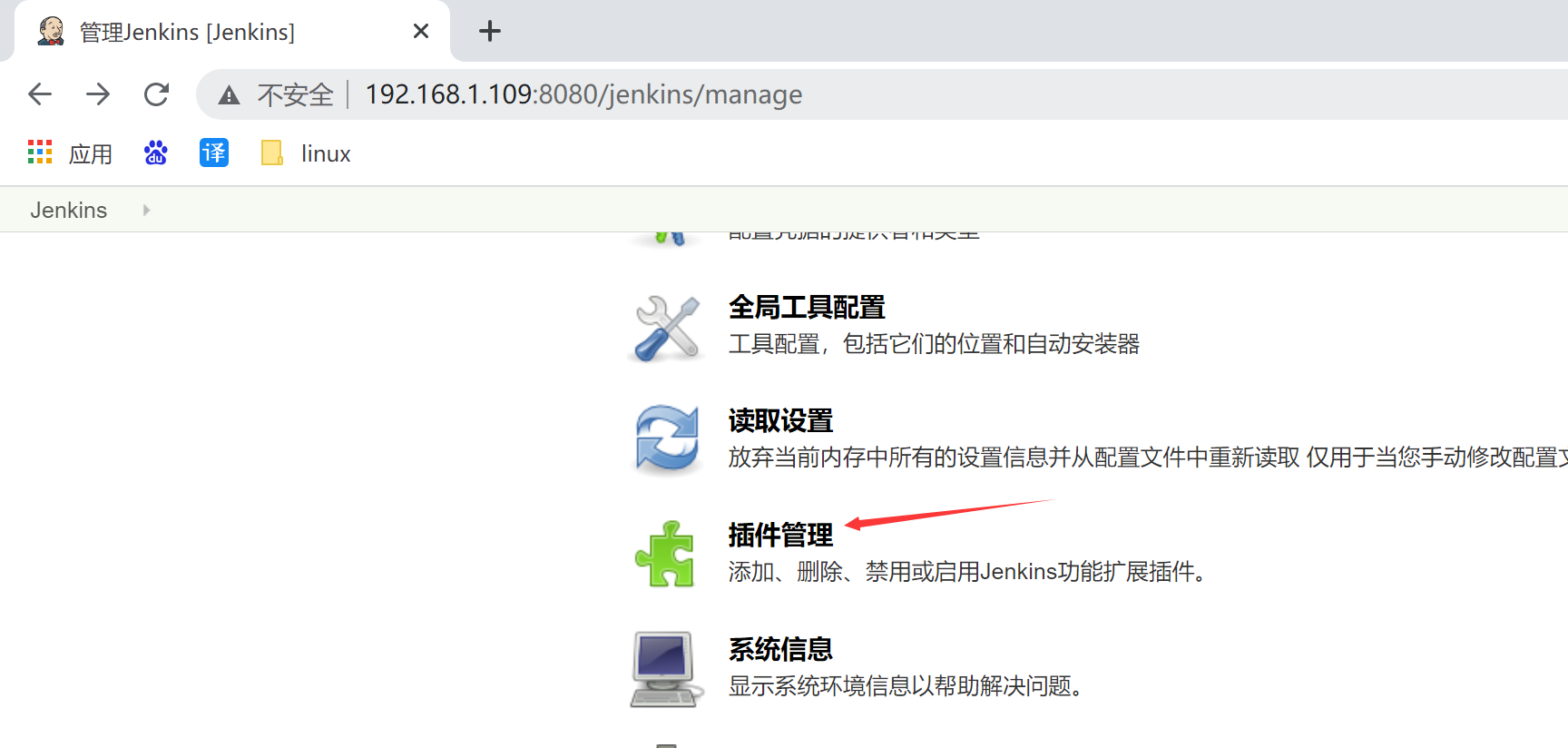Click the Baidu paw bookmark icon
The image size is (1568, 748).
coord(156,153)
